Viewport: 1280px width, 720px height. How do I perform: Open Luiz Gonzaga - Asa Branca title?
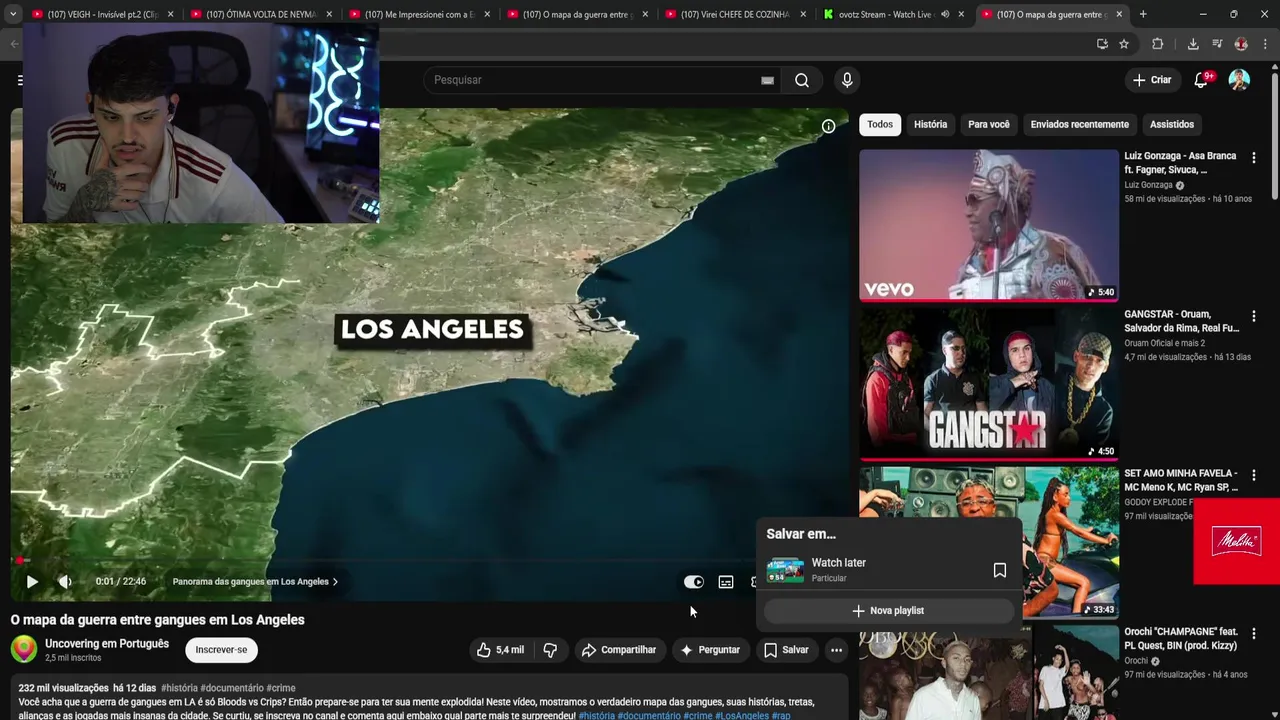pyautogui.click(x=1180, y=163)
